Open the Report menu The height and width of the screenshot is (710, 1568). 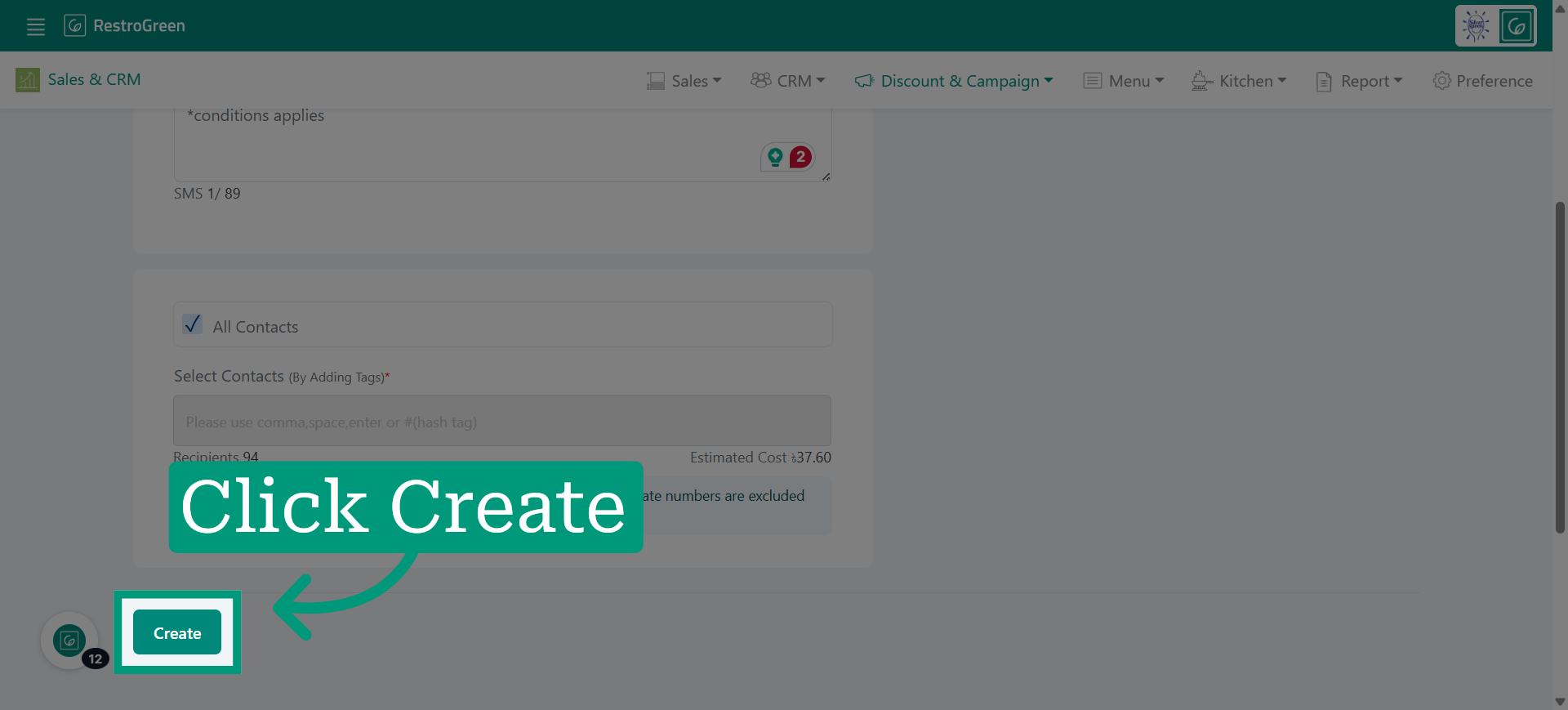tap(1359, 81)
